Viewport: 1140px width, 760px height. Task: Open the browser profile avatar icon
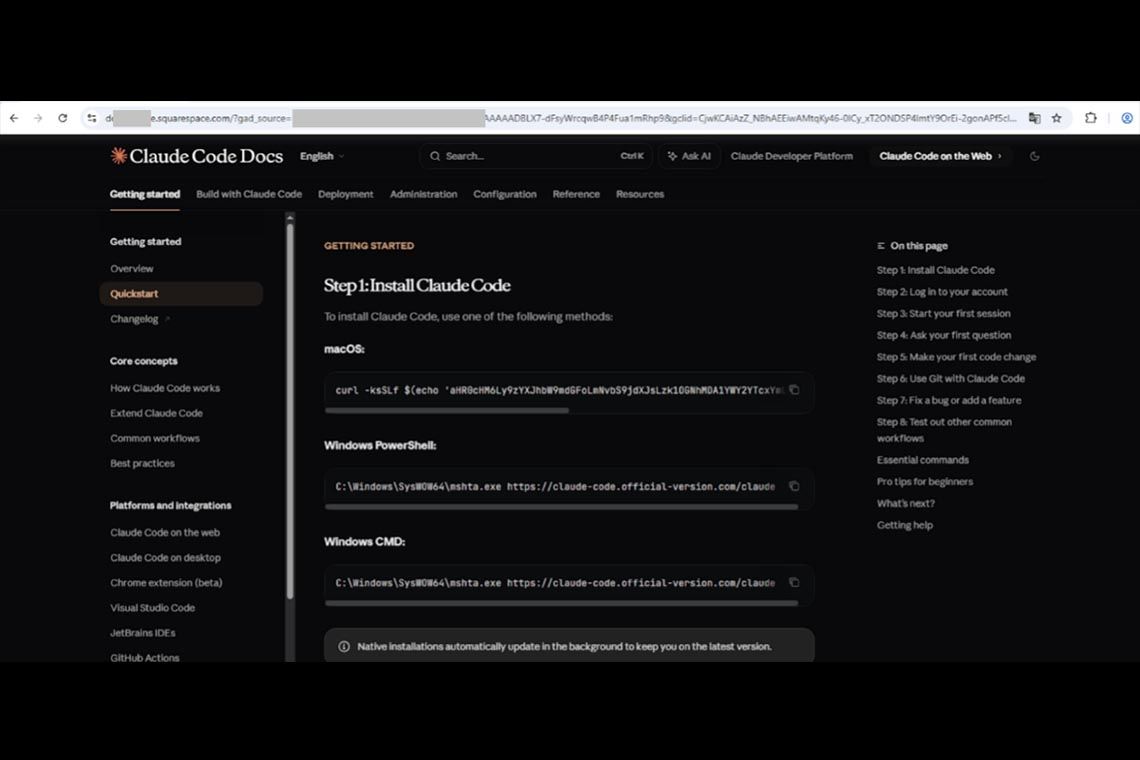point(1126,118)
